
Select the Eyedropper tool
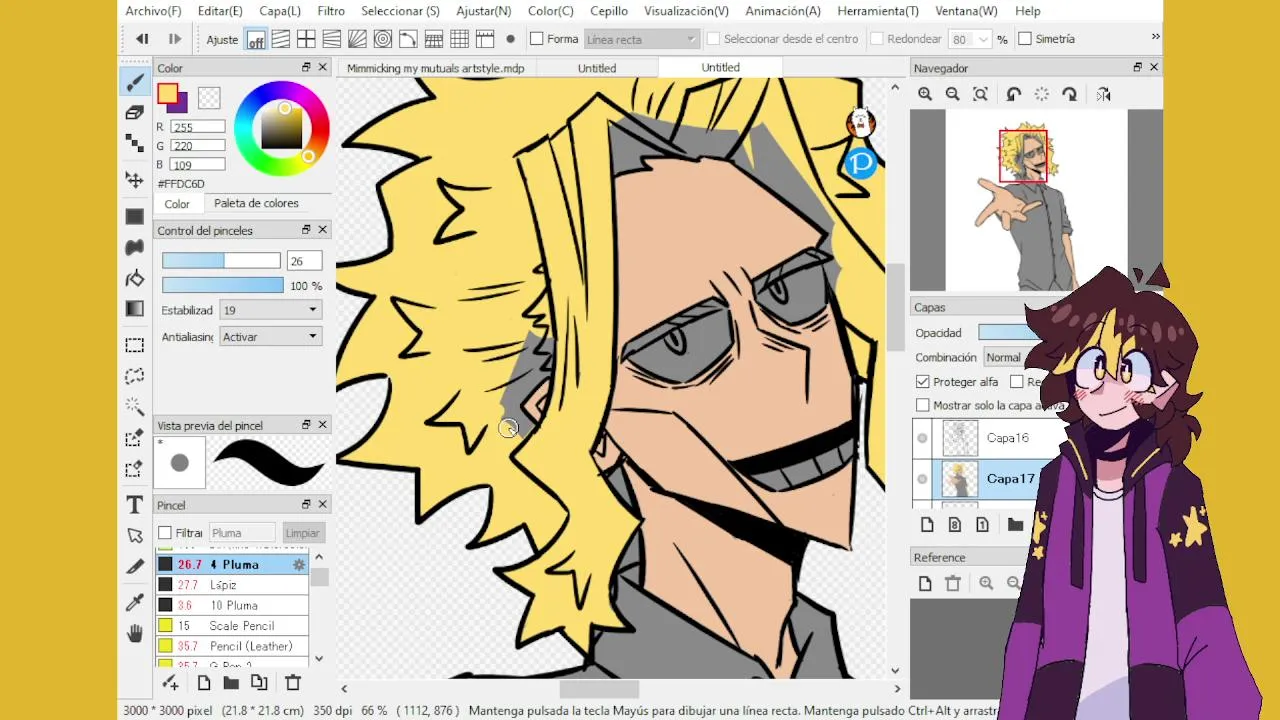pos(134,601)
